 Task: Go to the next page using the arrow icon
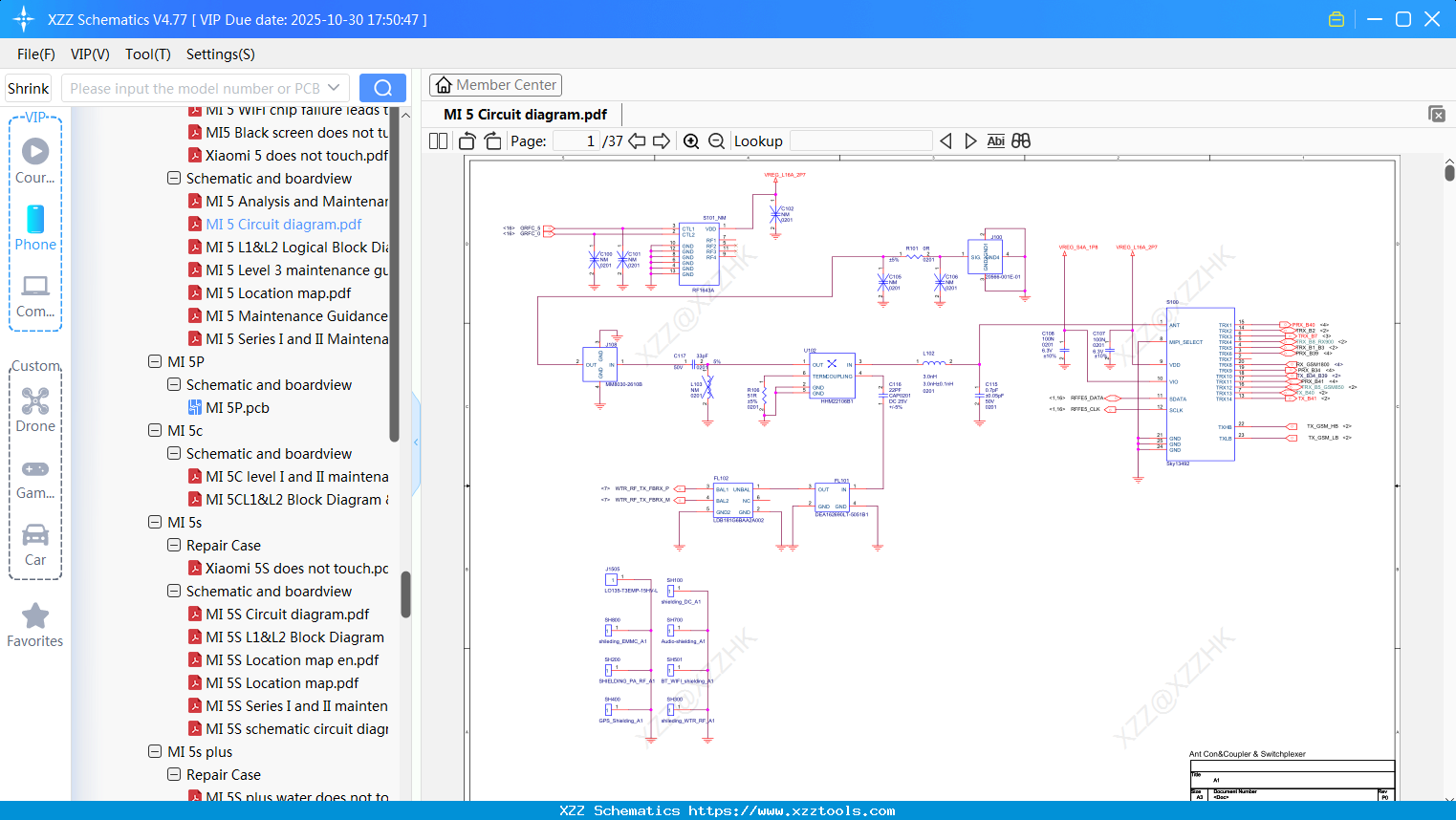[x=662, y=140]
